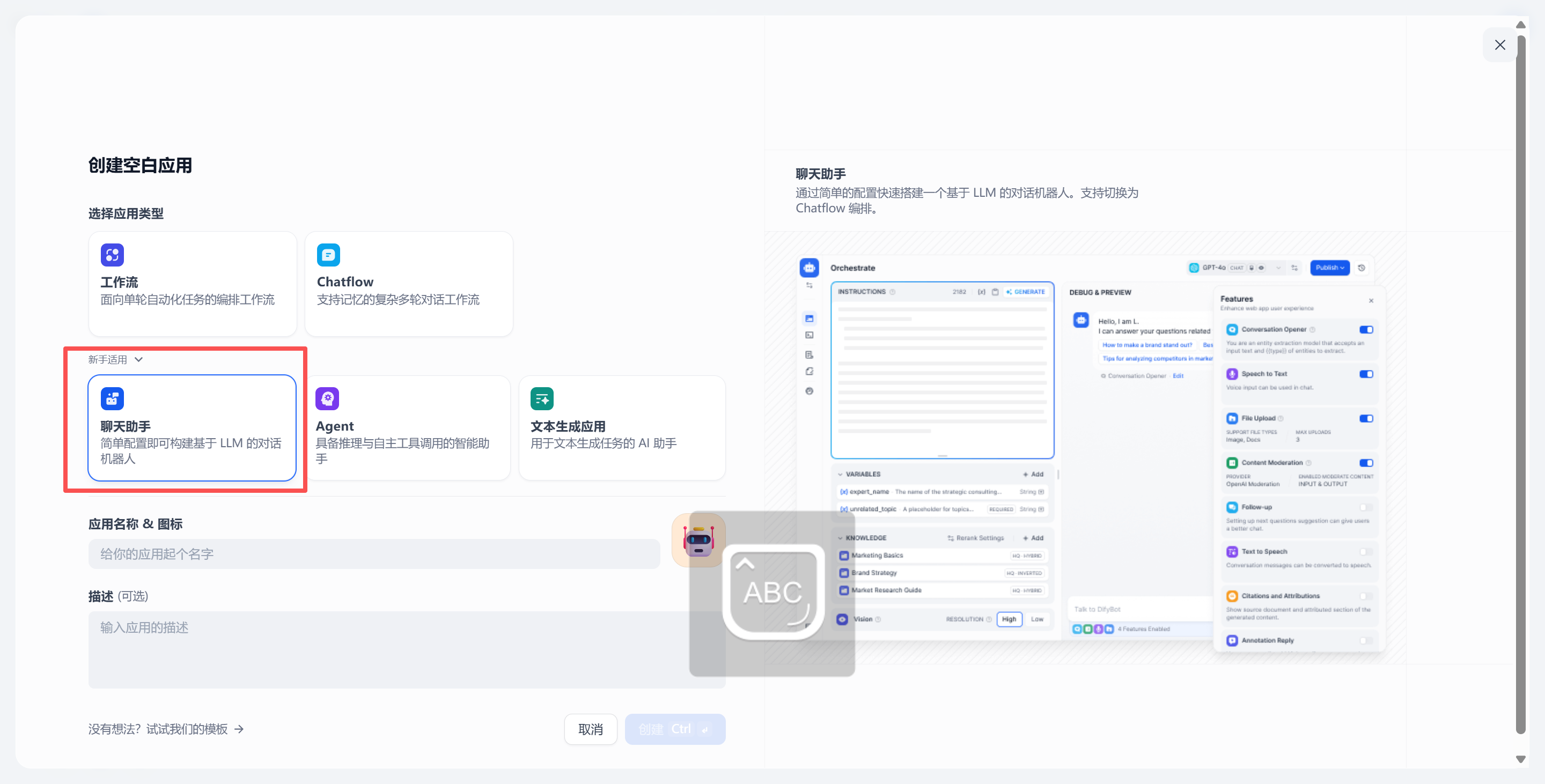Collapse the VARIABLES section in preview
Image resolution: width=1545 pixels, height=784 pixels.
pos(841,474)
